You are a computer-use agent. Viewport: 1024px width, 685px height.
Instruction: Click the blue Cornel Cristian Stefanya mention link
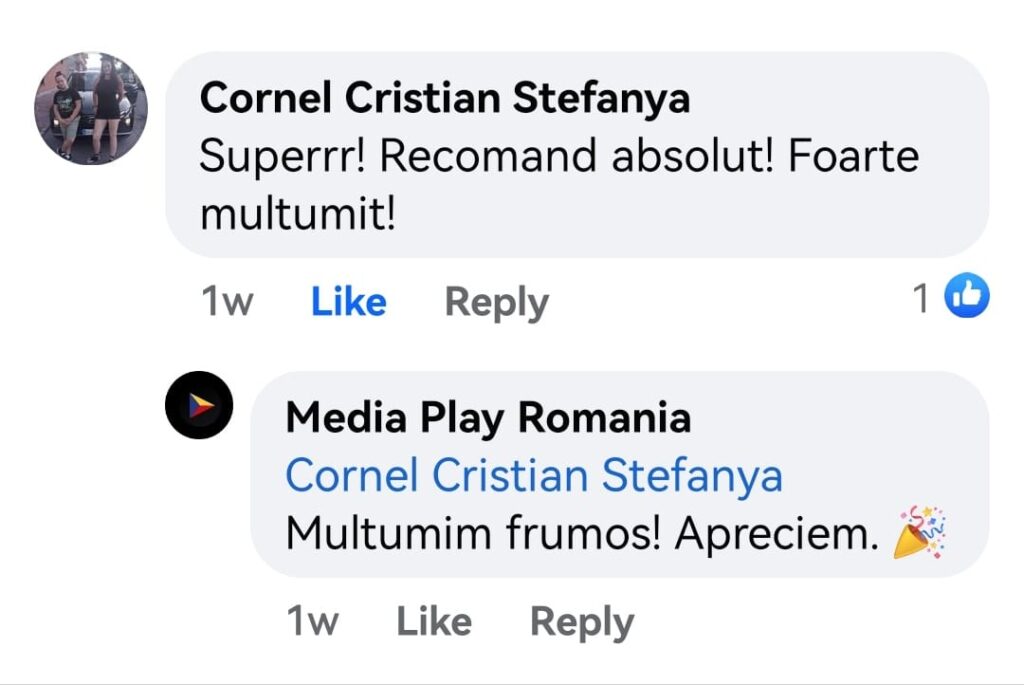[534, 476]
